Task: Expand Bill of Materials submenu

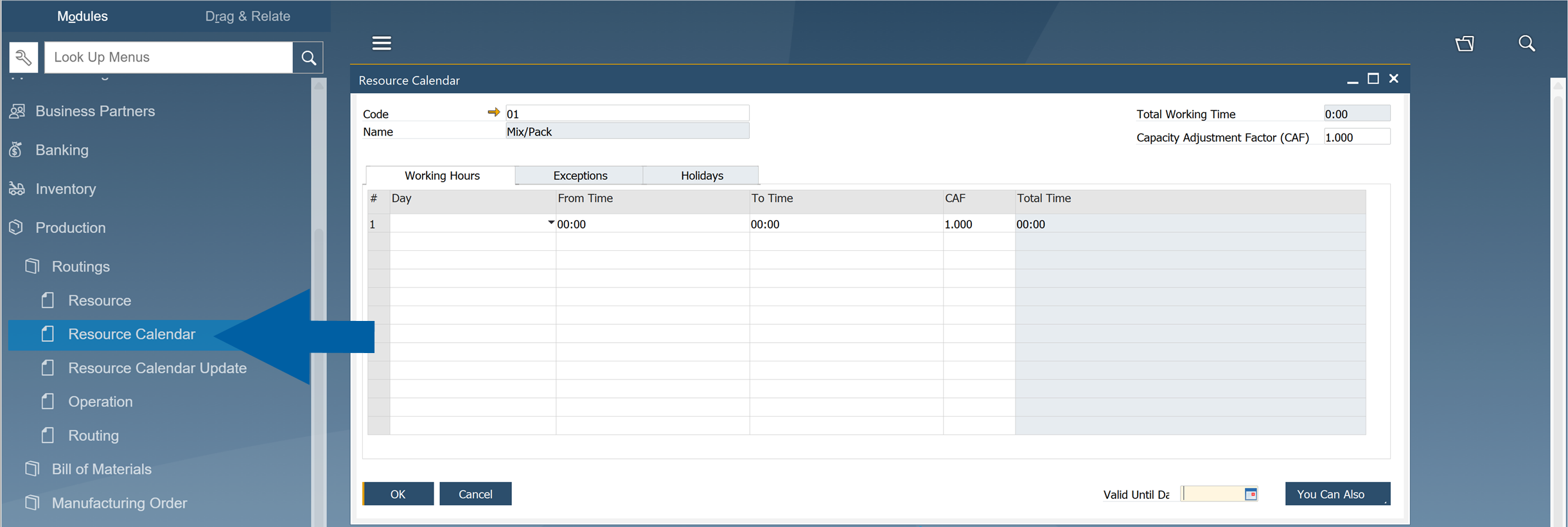Action: click(101, 469)
